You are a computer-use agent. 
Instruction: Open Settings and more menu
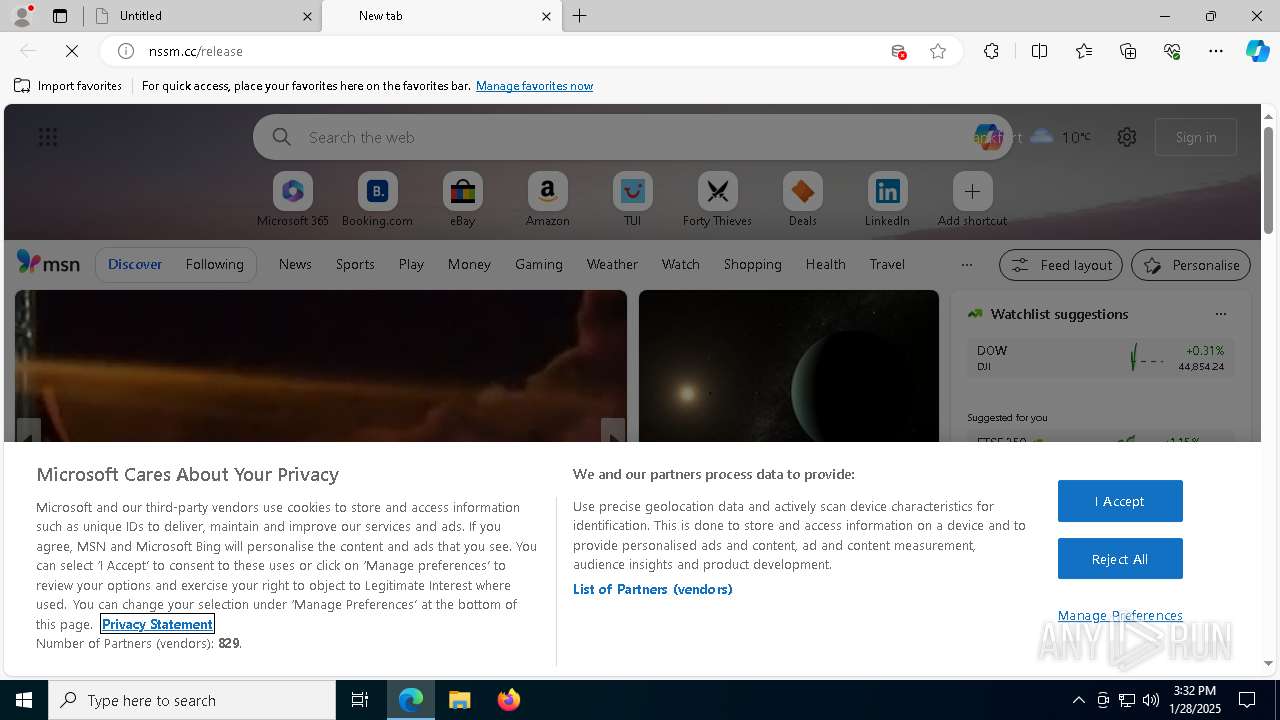(1216, 51)
